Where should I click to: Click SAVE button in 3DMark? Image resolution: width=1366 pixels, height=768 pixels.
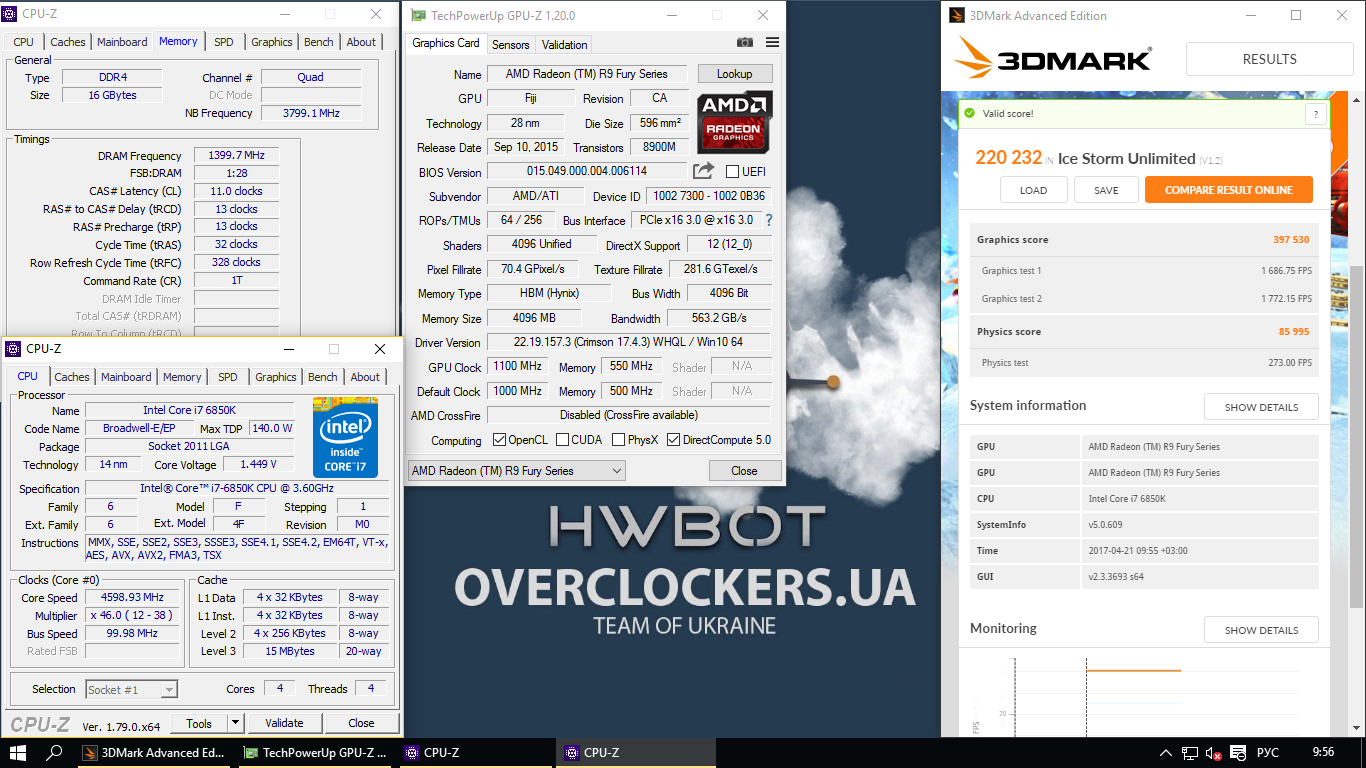(1107, 190)
